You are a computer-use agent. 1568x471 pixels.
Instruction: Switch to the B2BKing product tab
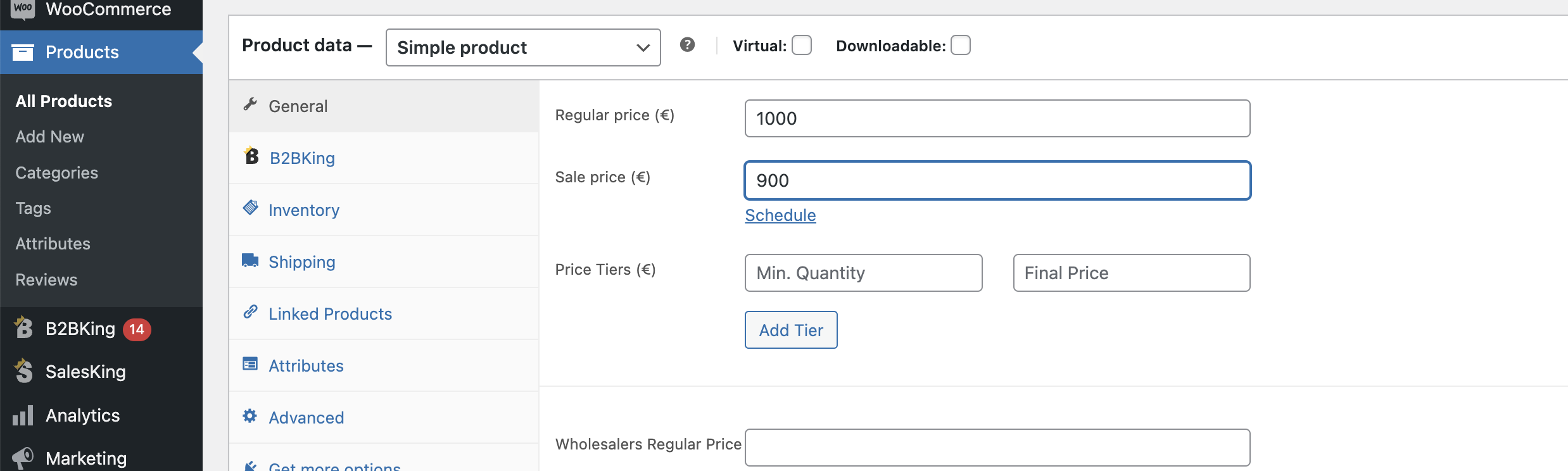click(x=384, y=158)
